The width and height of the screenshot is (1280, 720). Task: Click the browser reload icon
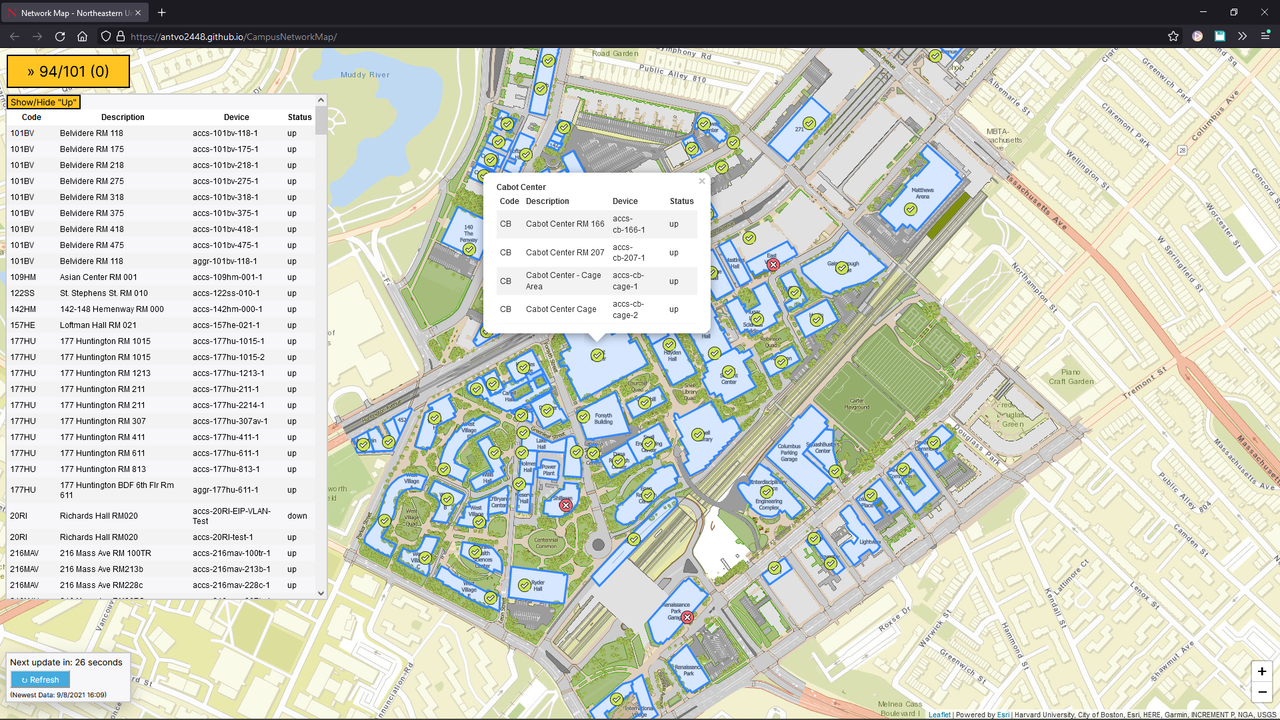coord(60,36)
